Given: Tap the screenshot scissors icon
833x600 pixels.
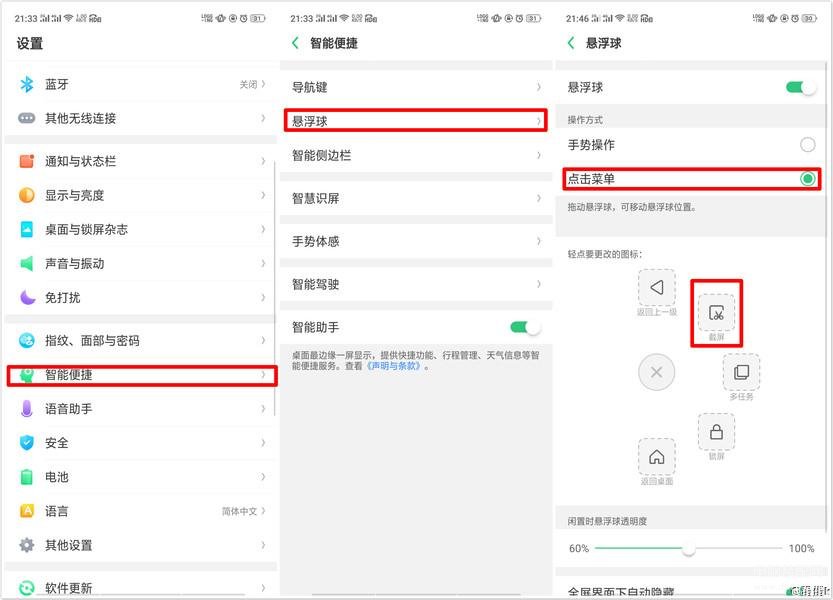Looking at the screenshot, I should (716, 312).
